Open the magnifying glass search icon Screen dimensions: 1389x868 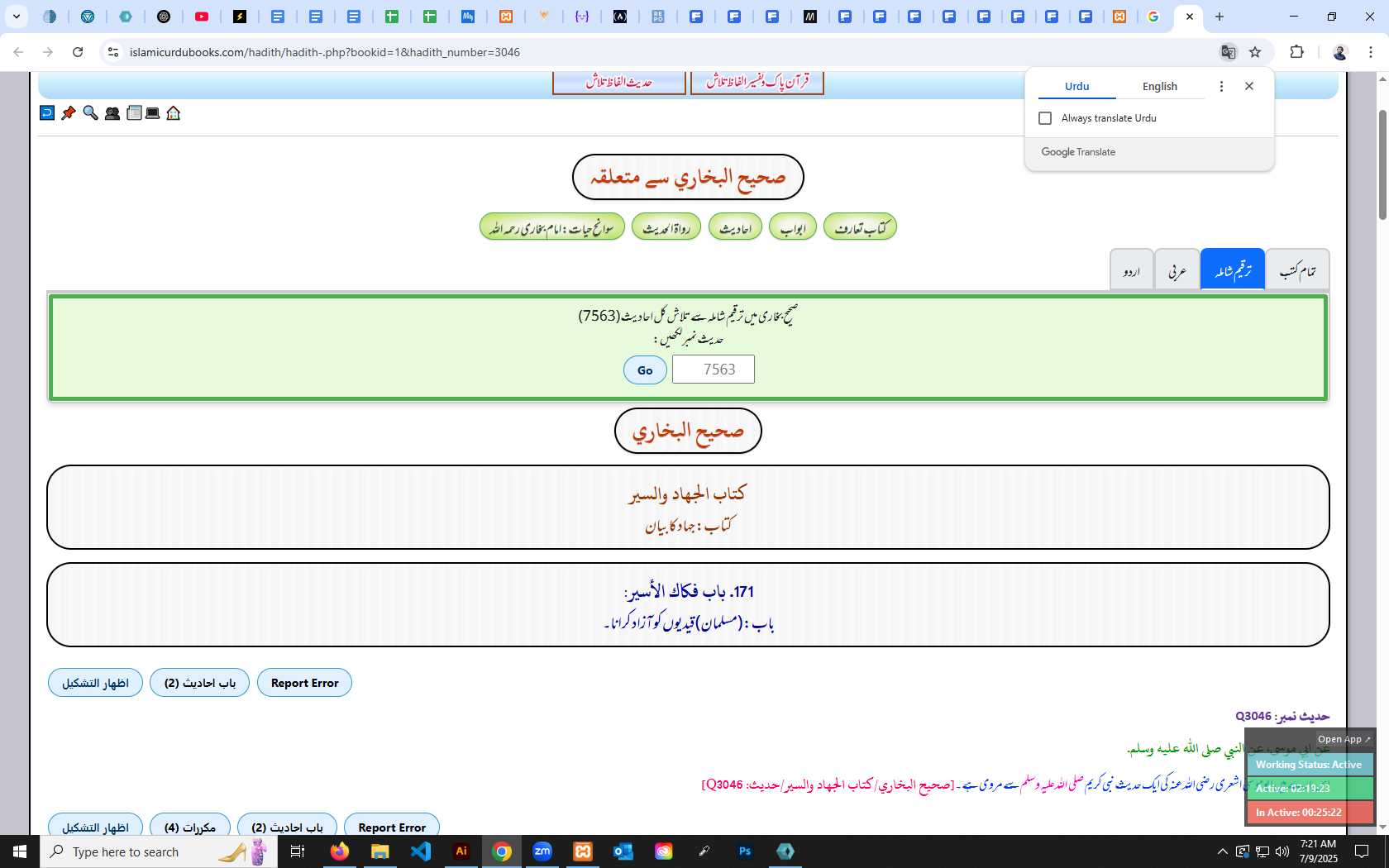90,113
